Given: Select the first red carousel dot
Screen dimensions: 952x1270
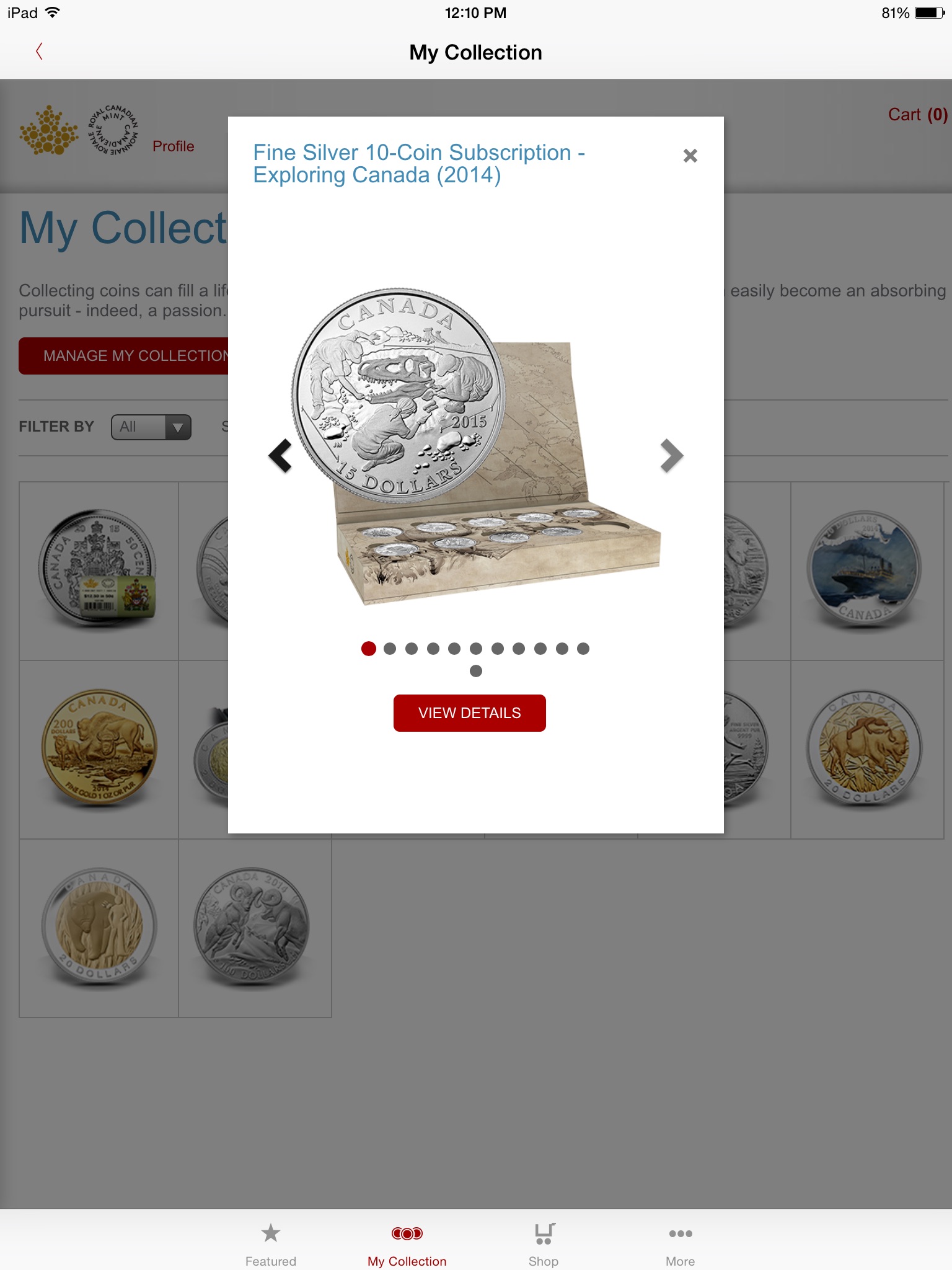Looking at the screenshot, I should pyautogui.click(x=369, y=649).
